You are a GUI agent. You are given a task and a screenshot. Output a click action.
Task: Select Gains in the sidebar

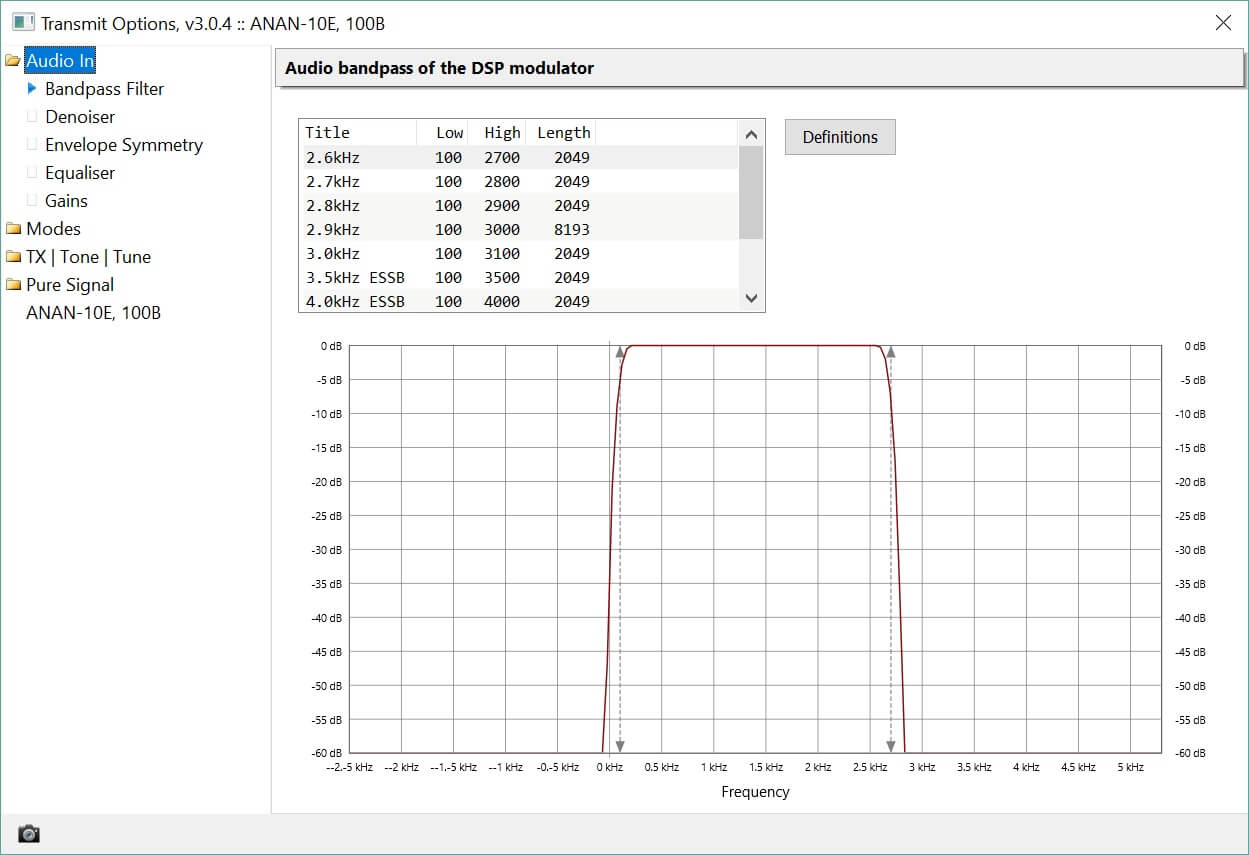coord(66,201)
